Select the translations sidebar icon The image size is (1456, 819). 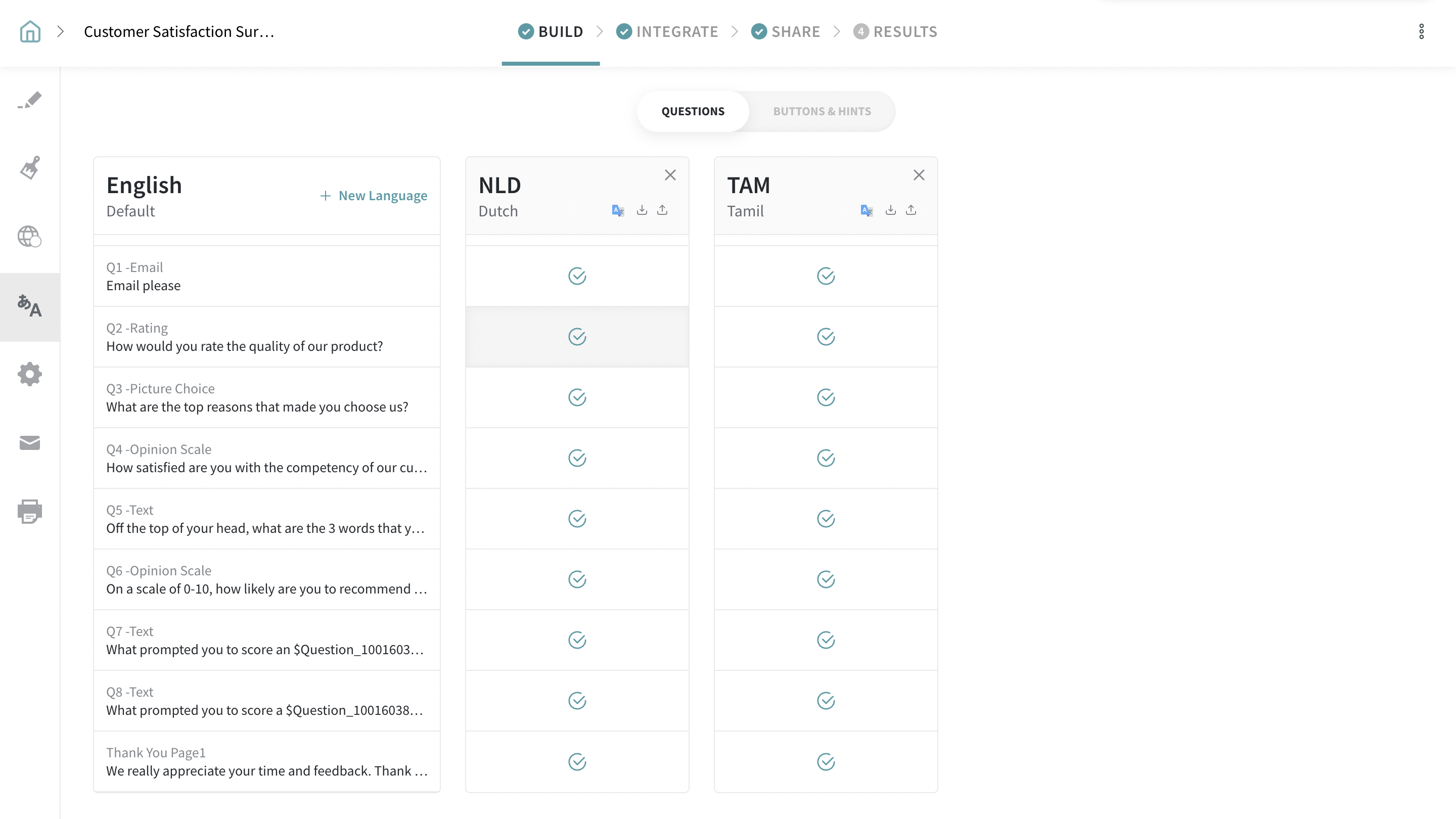[x=30, y=306]
